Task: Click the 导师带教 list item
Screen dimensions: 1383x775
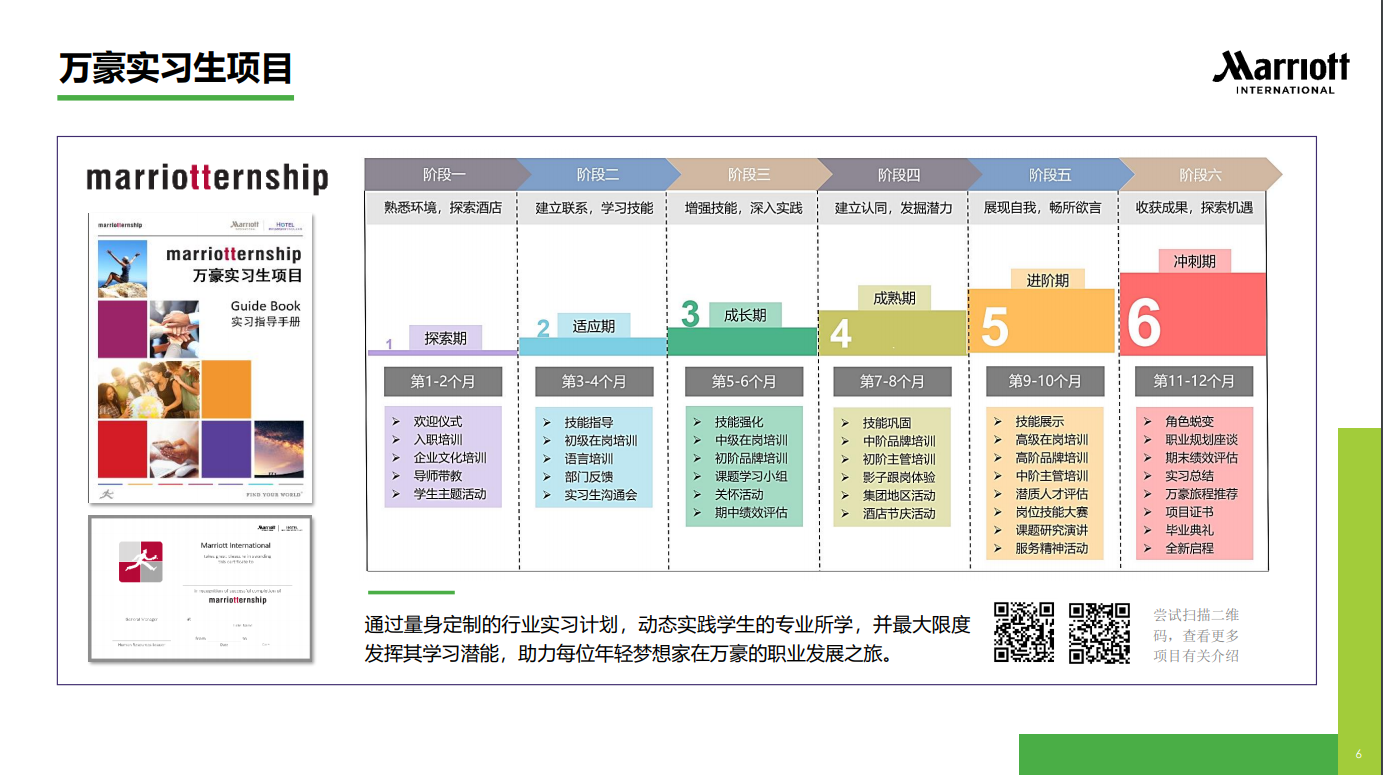Action: pos(438,476)
